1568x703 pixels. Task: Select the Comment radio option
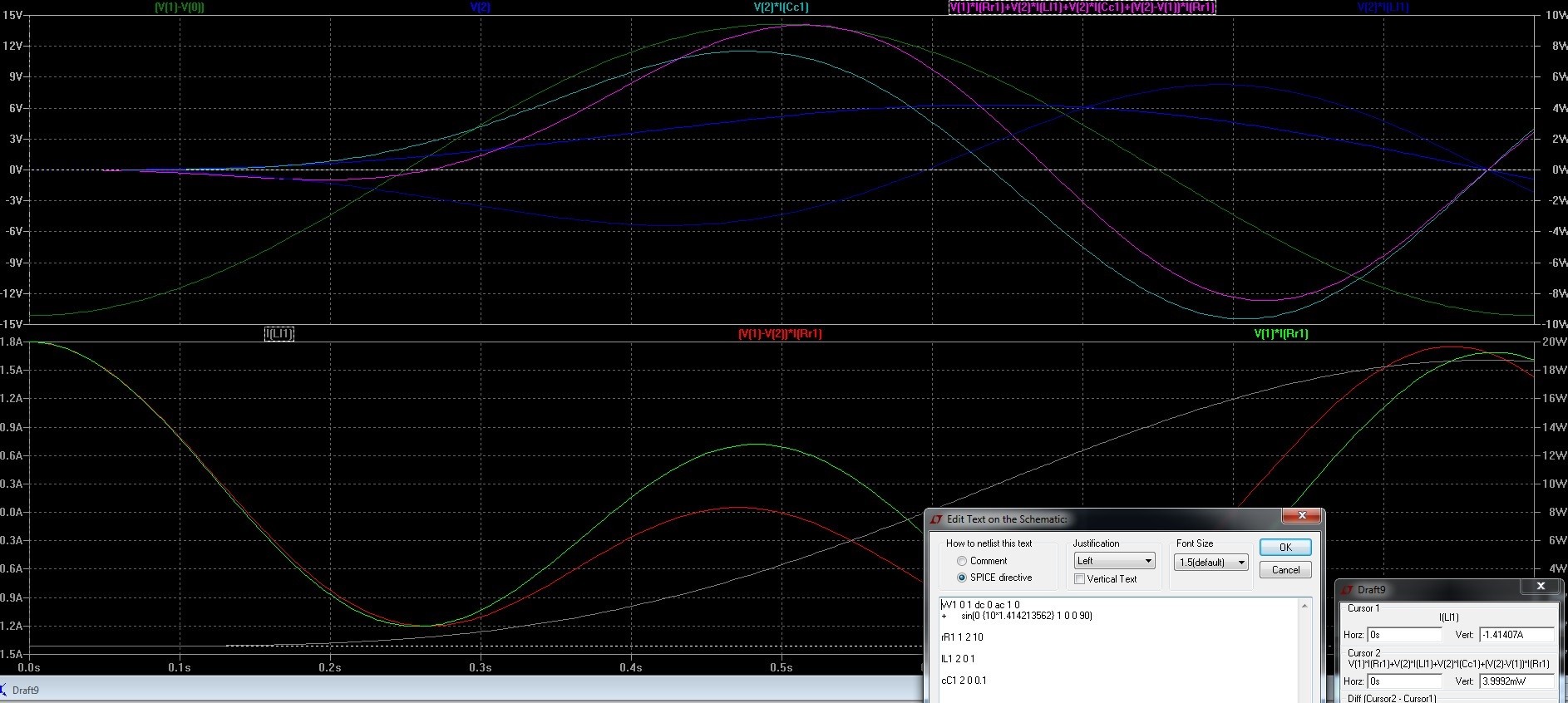962,561
